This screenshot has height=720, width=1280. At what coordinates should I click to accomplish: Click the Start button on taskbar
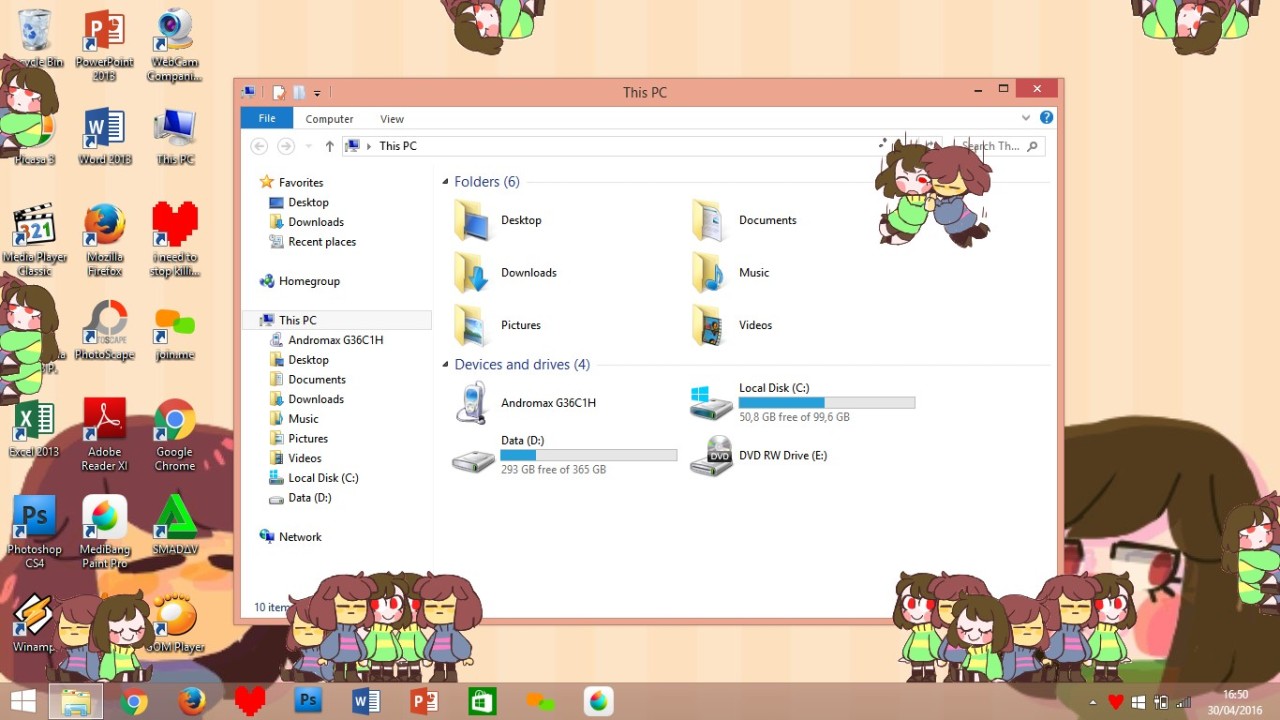pyautogui.click(x=24, y=701)
